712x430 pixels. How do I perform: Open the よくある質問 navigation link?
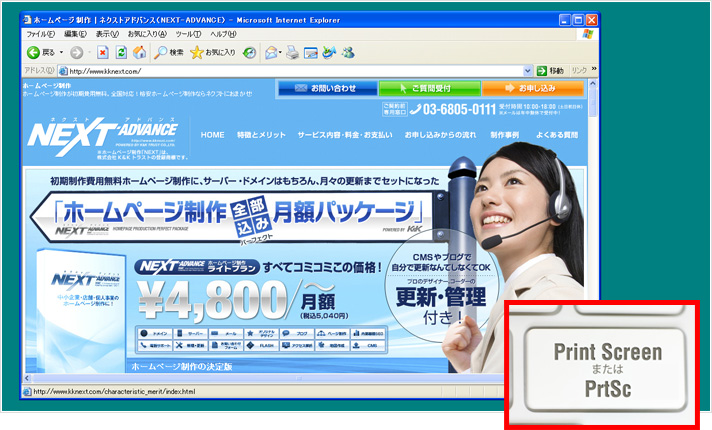click(557, 135)
